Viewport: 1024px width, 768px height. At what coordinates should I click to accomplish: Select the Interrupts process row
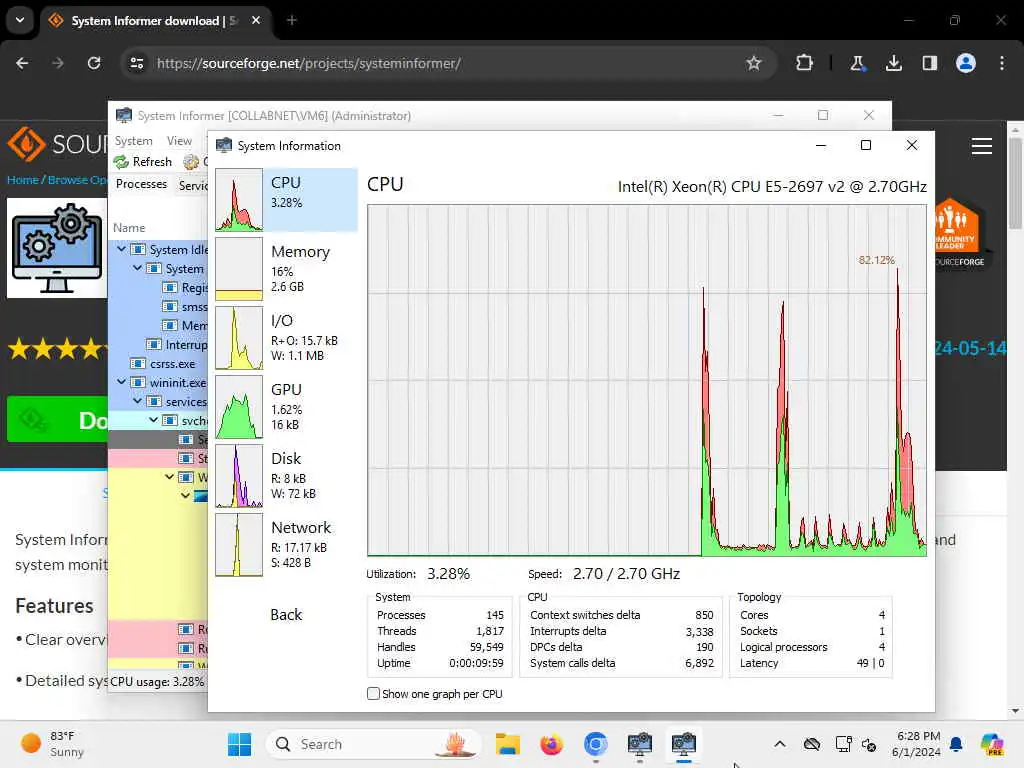pos(158,344)
